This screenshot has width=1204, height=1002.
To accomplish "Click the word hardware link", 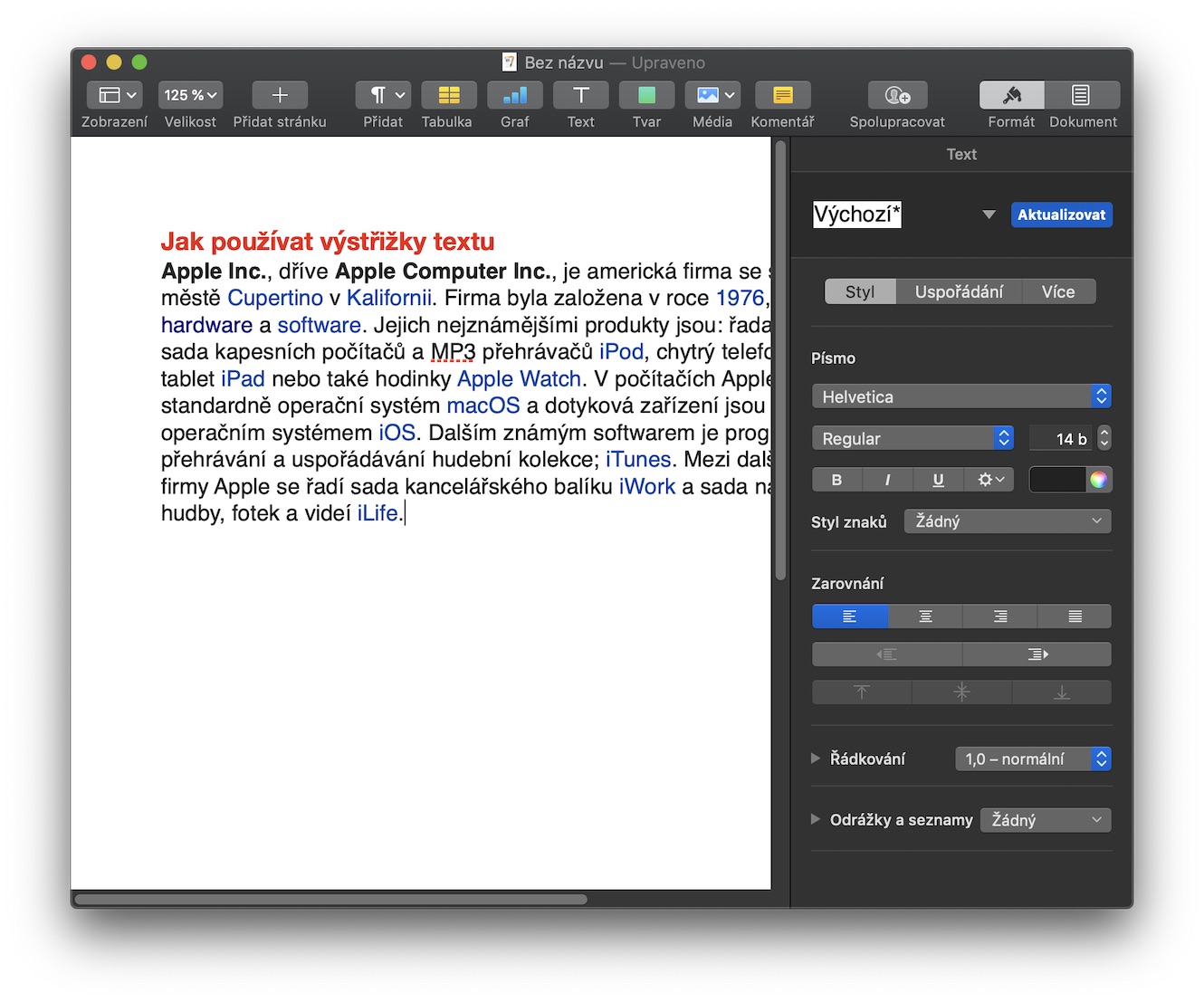I will [206, 325].
